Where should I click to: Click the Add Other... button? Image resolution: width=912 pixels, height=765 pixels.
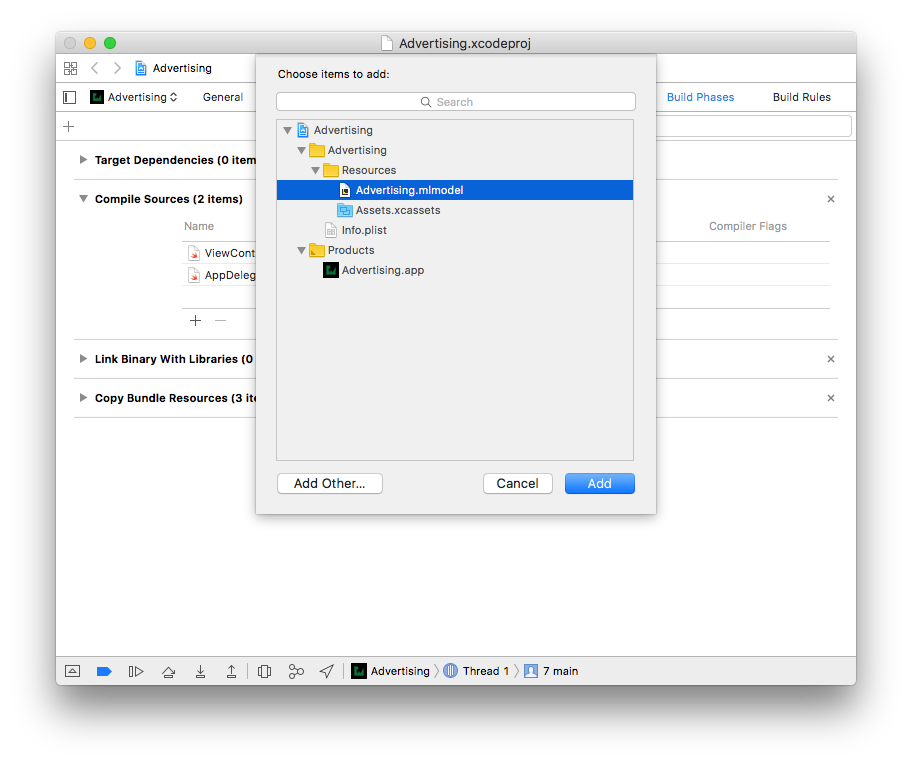[330, 483]
